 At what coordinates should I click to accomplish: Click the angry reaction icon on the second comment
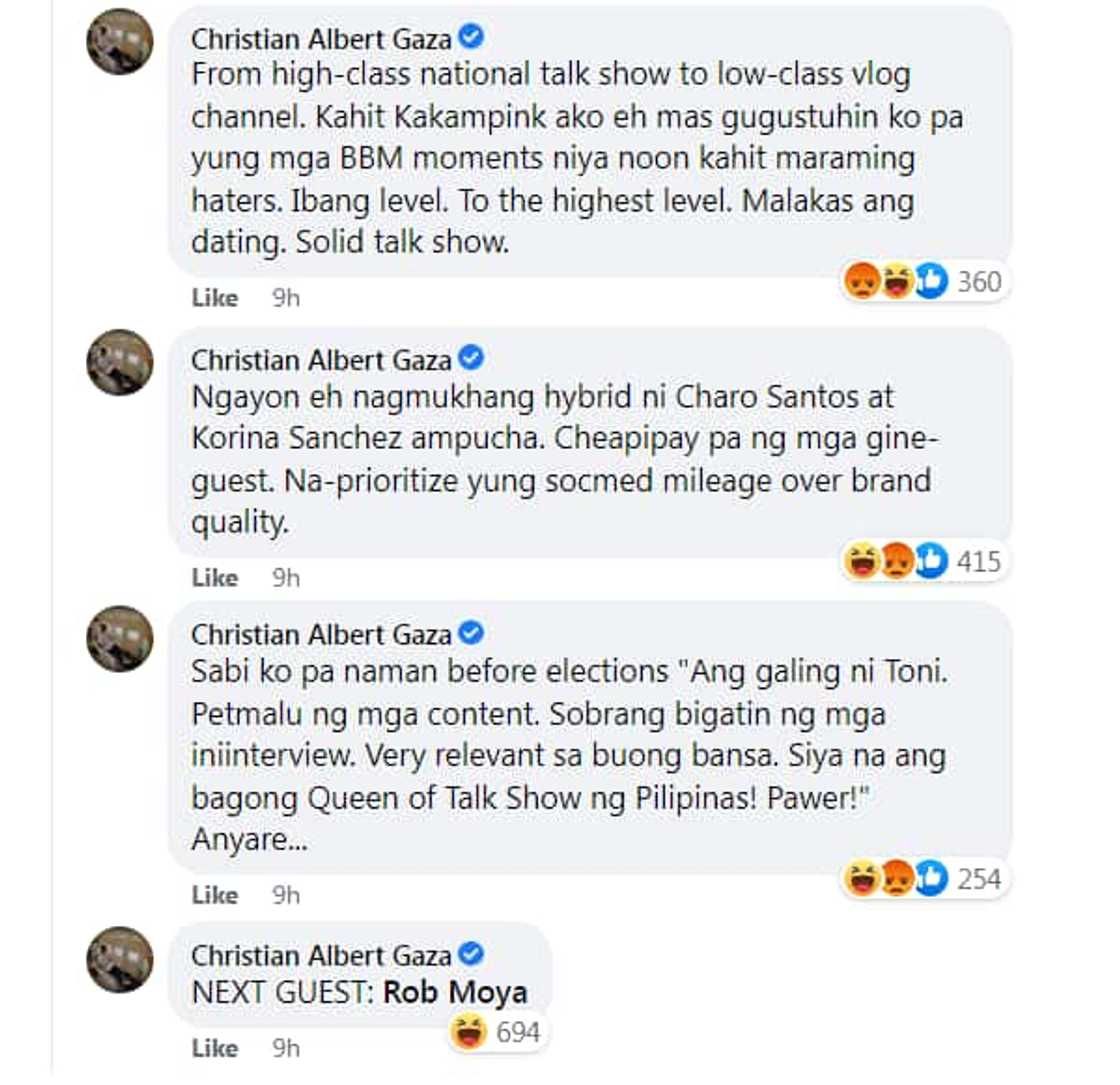pyautogui.click(x=896, y=562)
